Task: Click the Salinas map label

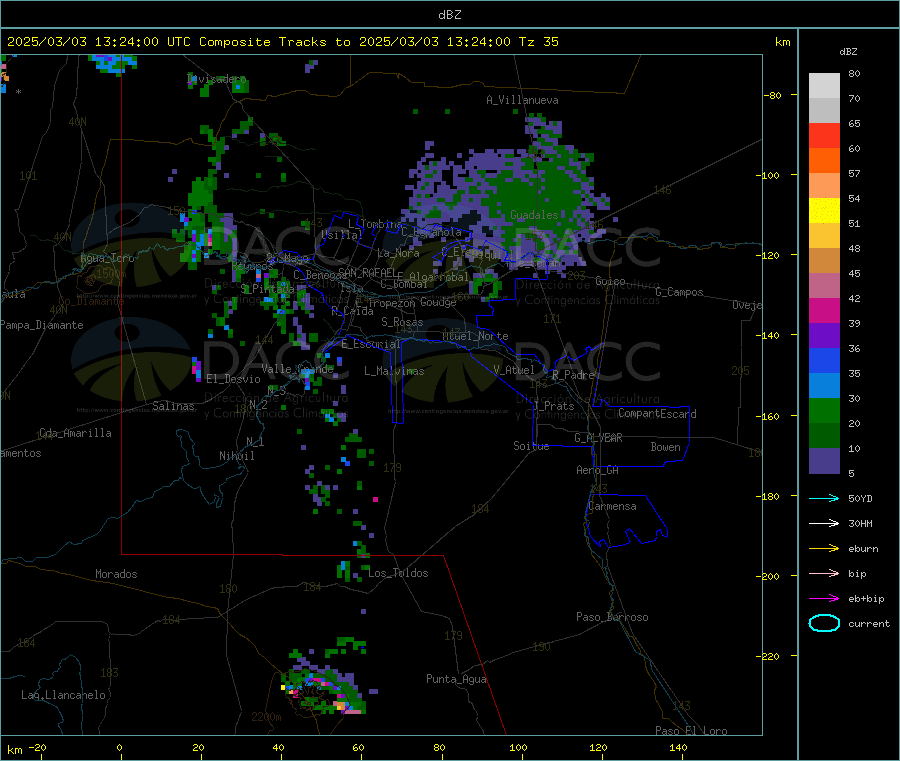Action: coord(173,406)
